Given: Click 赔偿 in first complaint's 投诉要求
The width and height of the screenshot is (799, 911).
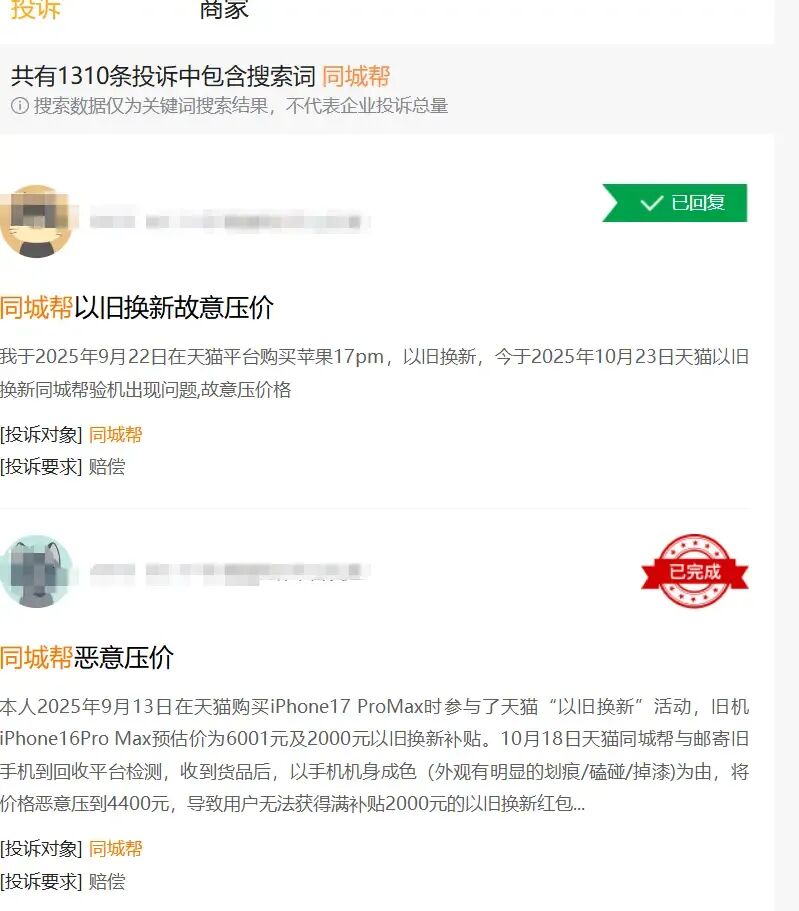Looking at the screenshot, I should pyautogui.click(x=107, y=467).
